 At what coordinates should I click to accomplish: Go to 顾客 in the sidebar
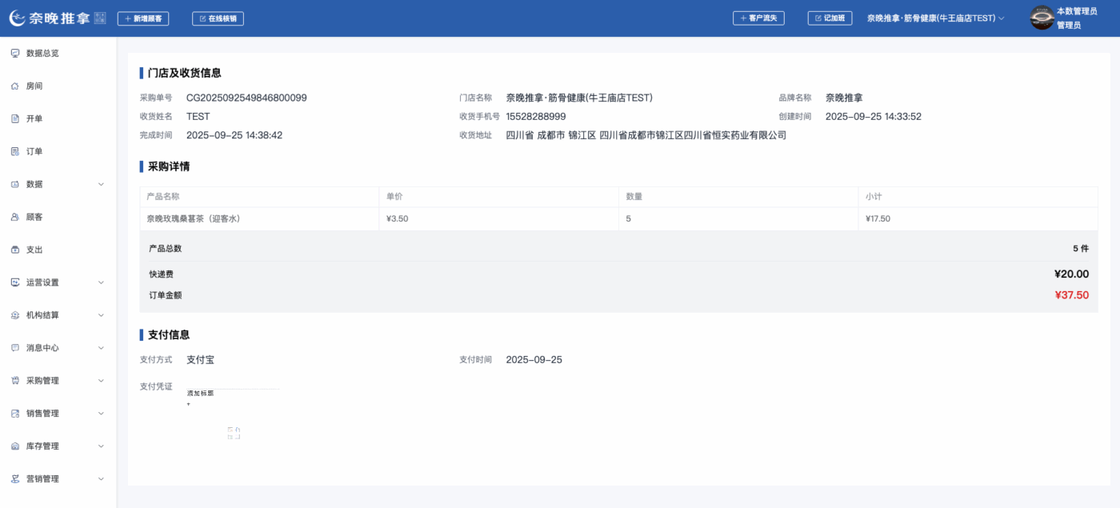34,216
